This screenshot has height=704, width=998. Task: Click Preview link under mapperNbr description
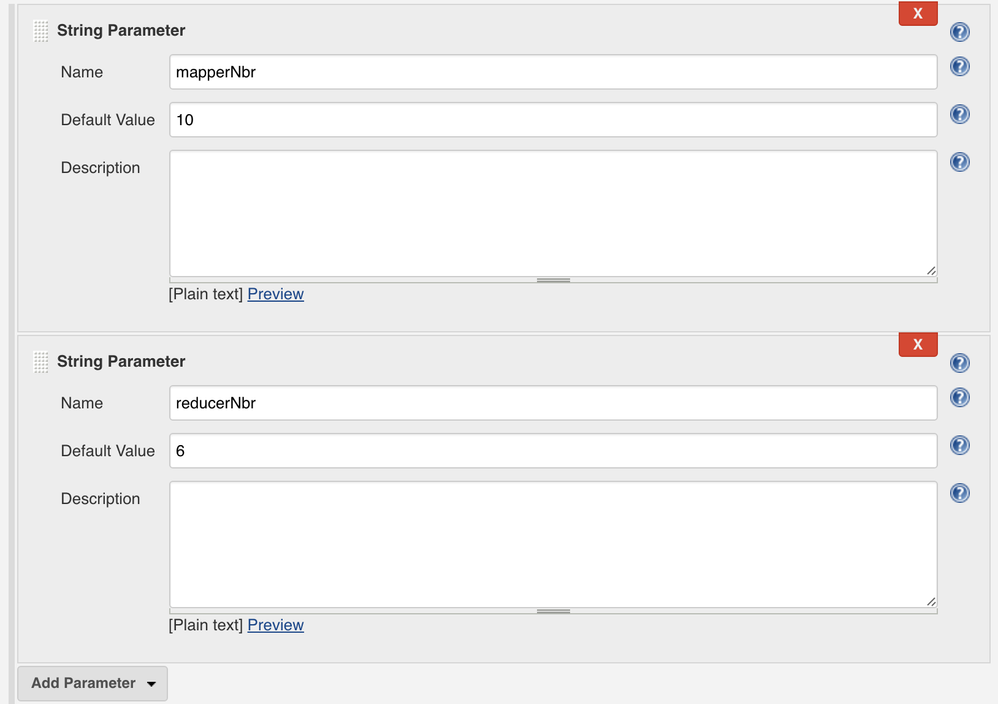pos(275,294)
